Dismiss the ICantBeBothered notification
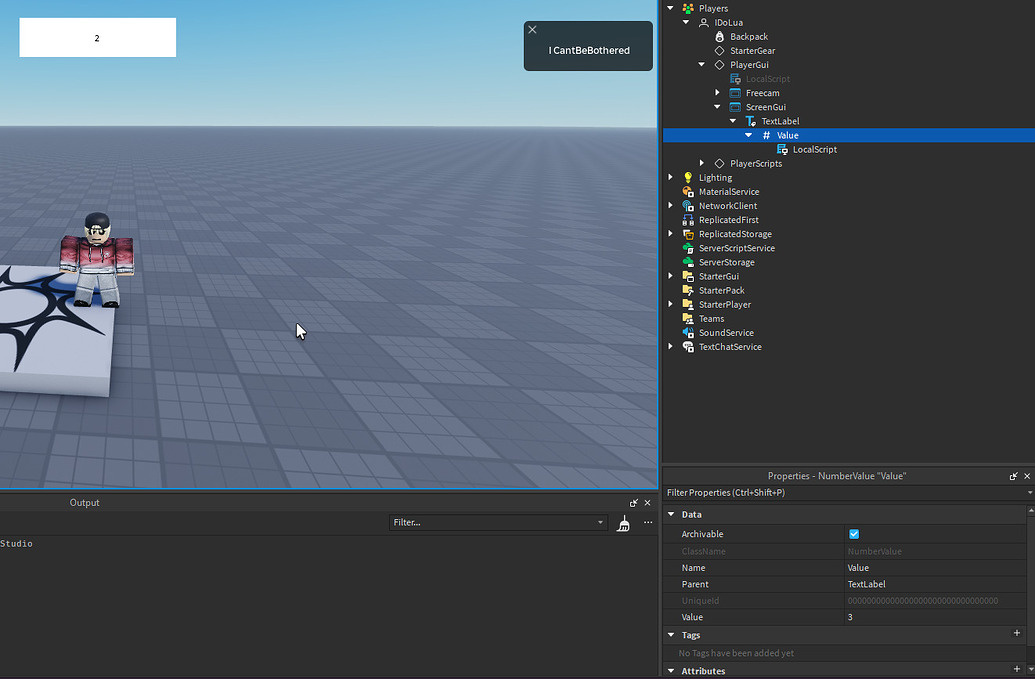The image size is (1035, 679). point(532,30)
